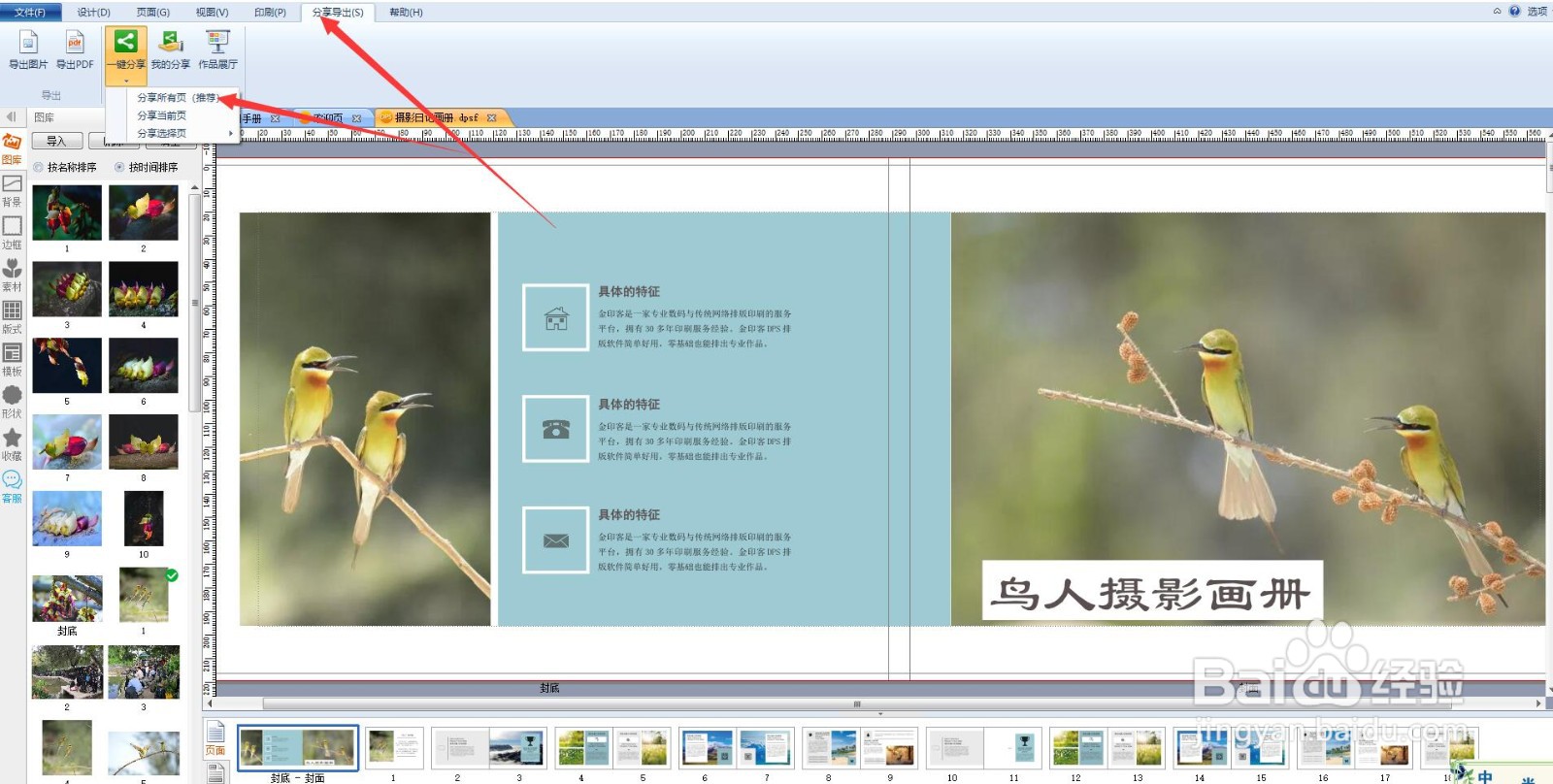
Task: Open the 版式 layout panel icon
Action: (12, 317)
